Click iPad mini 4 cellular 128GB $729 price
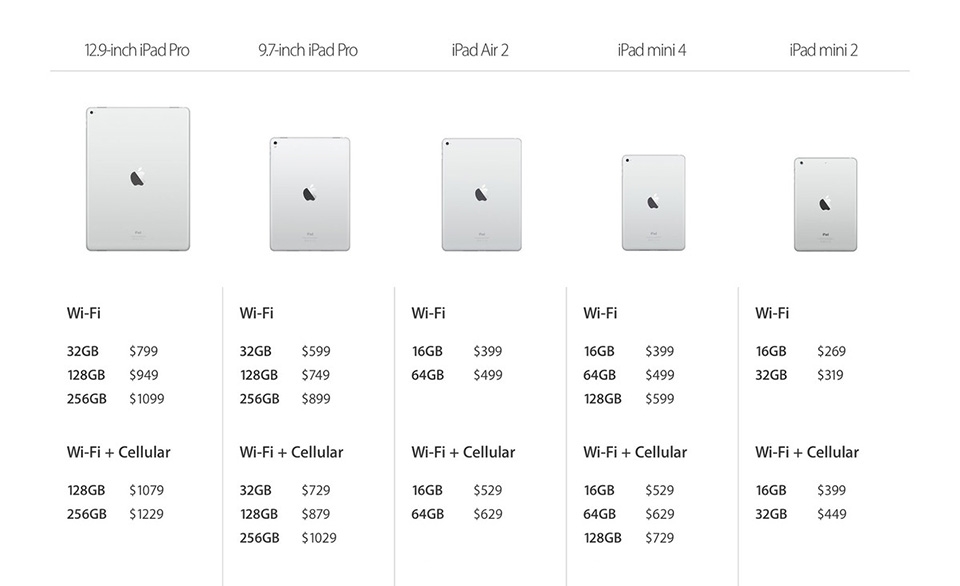The image size is (960, 586). pos(659,538)
